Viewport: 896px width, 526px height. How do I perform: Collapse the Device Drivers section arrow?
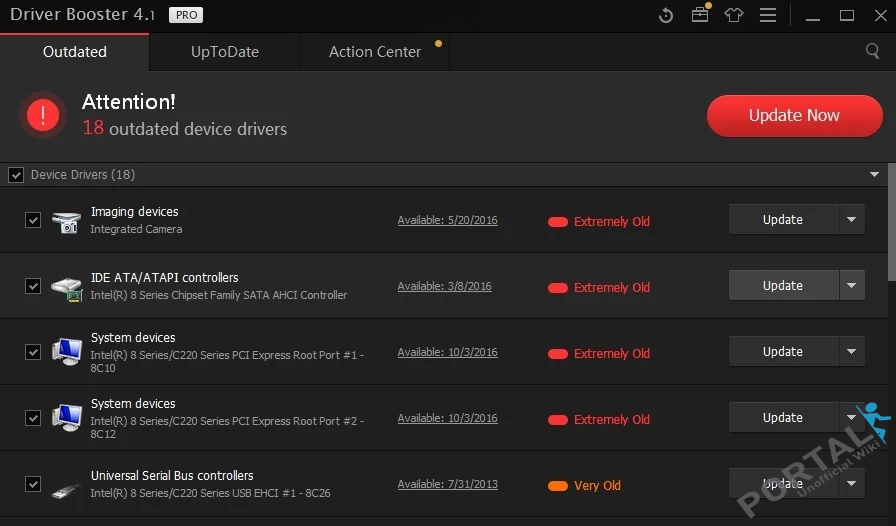click(x=874, y=174)
